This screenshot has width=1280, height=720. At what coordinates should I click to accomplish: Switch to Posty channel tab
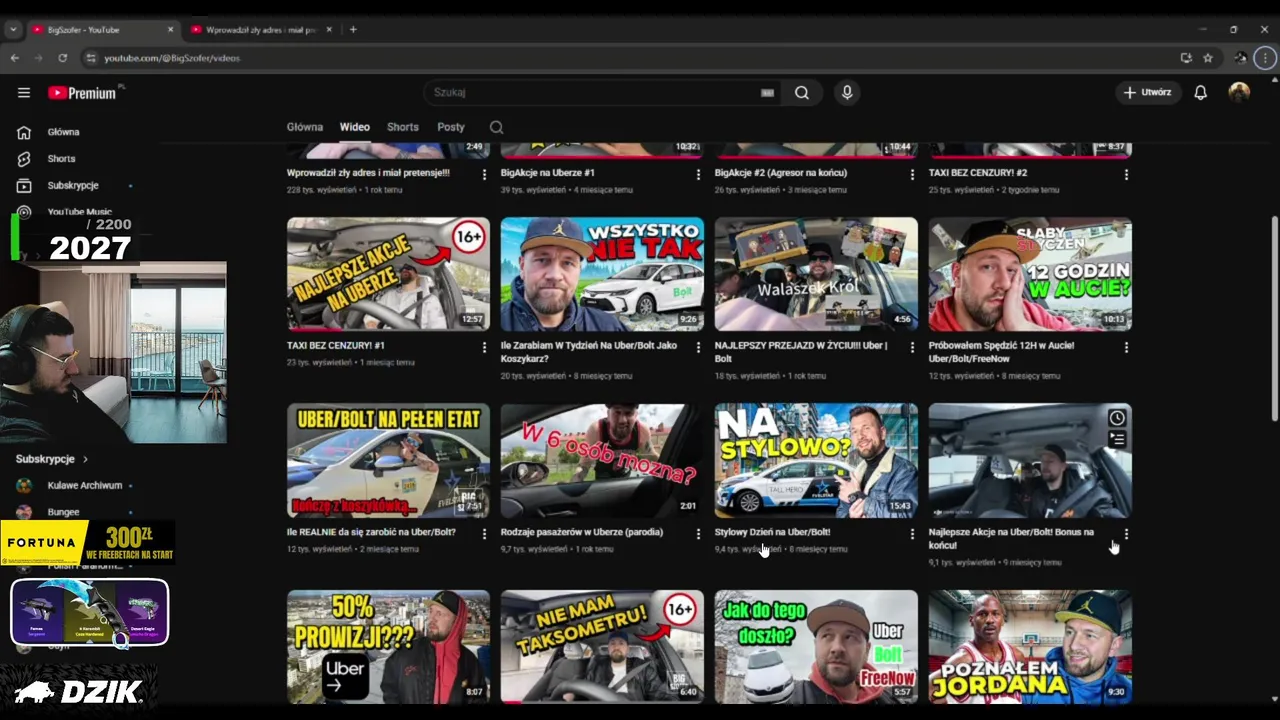pyautogui.click(x=451, y=127)
